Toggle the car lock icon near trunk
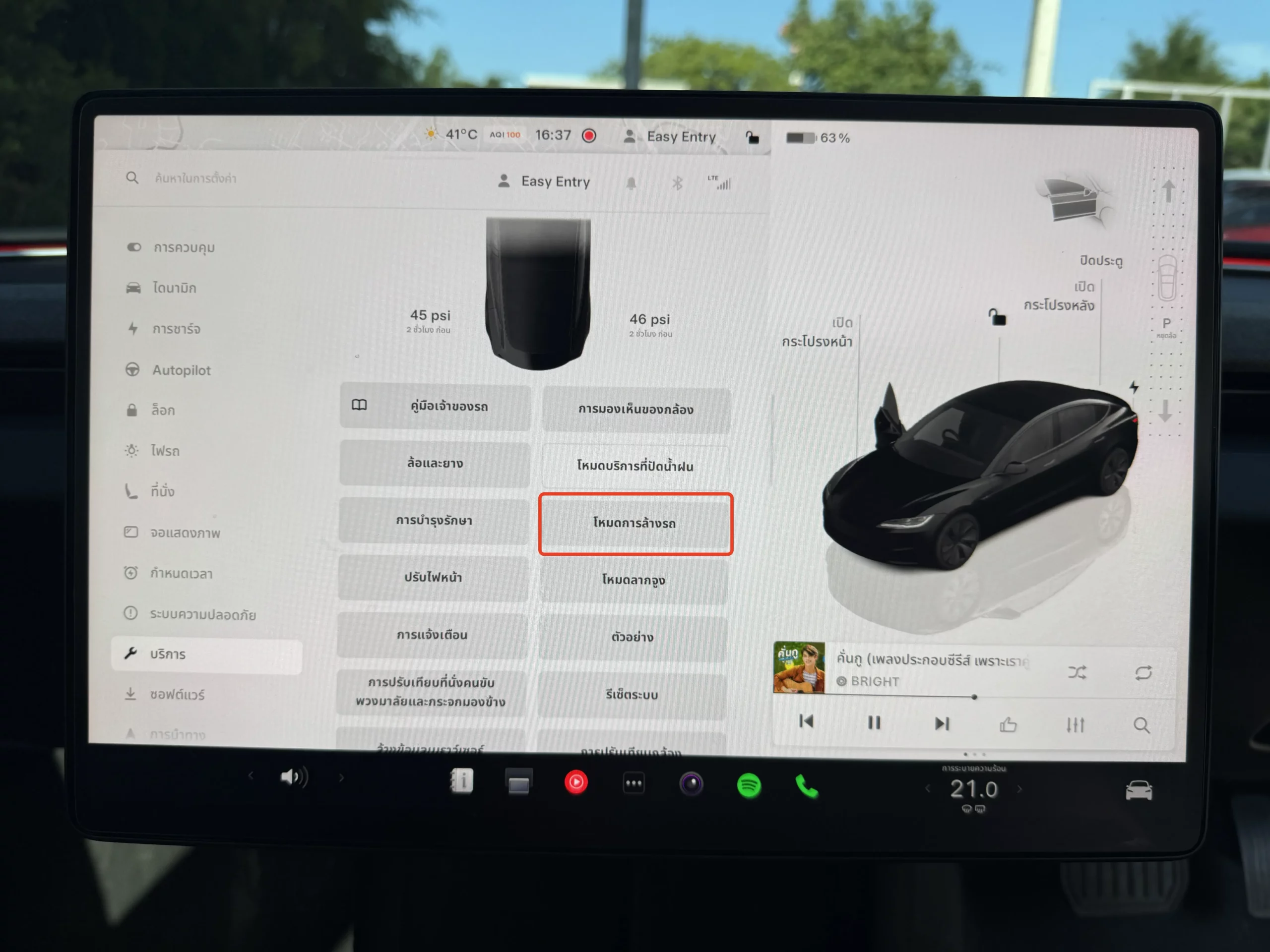1270x952 pixels. click(x=997, y=317)
